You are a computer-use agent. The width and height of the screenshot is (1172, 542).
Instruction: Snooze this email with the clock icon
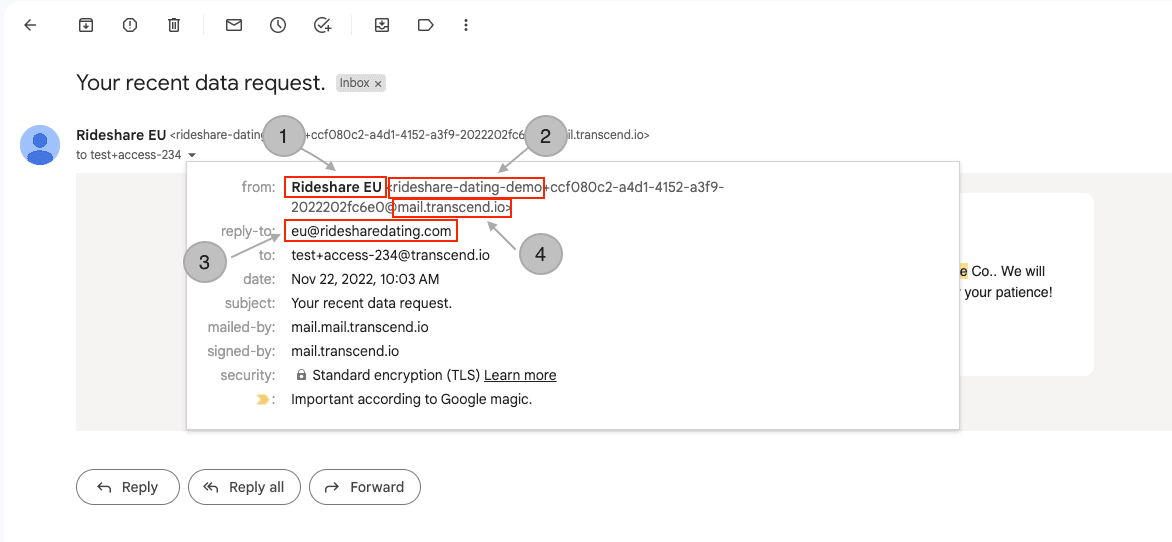click(x=278, y=25)
